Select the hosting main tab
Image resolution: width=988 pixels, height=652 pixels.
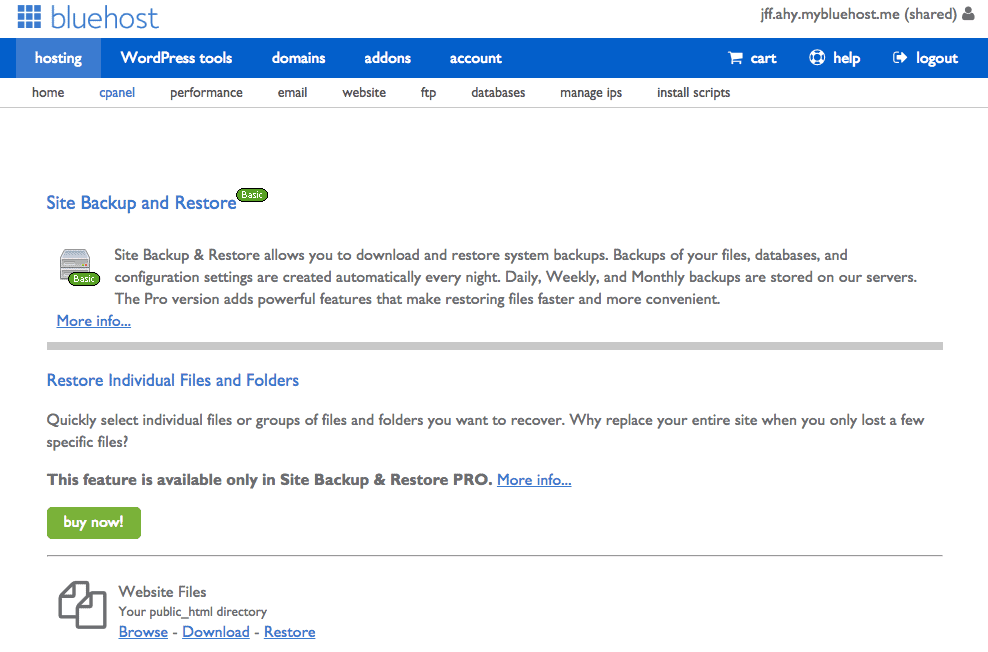click(x=58, y=58)
